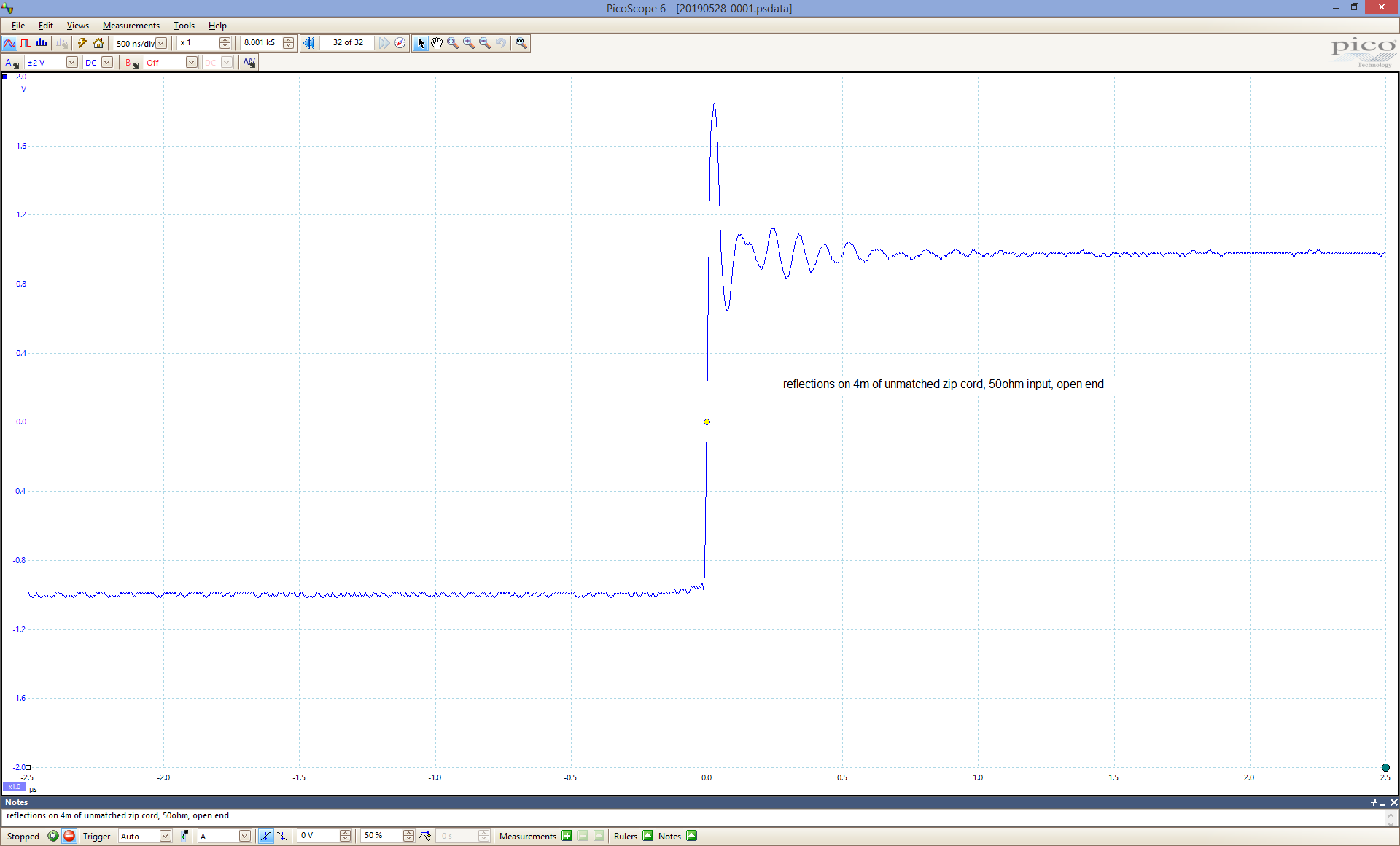The width and height of the screenshot is (1400, 846).
Task: Open Channel B options button
Action: pos(131,63)
